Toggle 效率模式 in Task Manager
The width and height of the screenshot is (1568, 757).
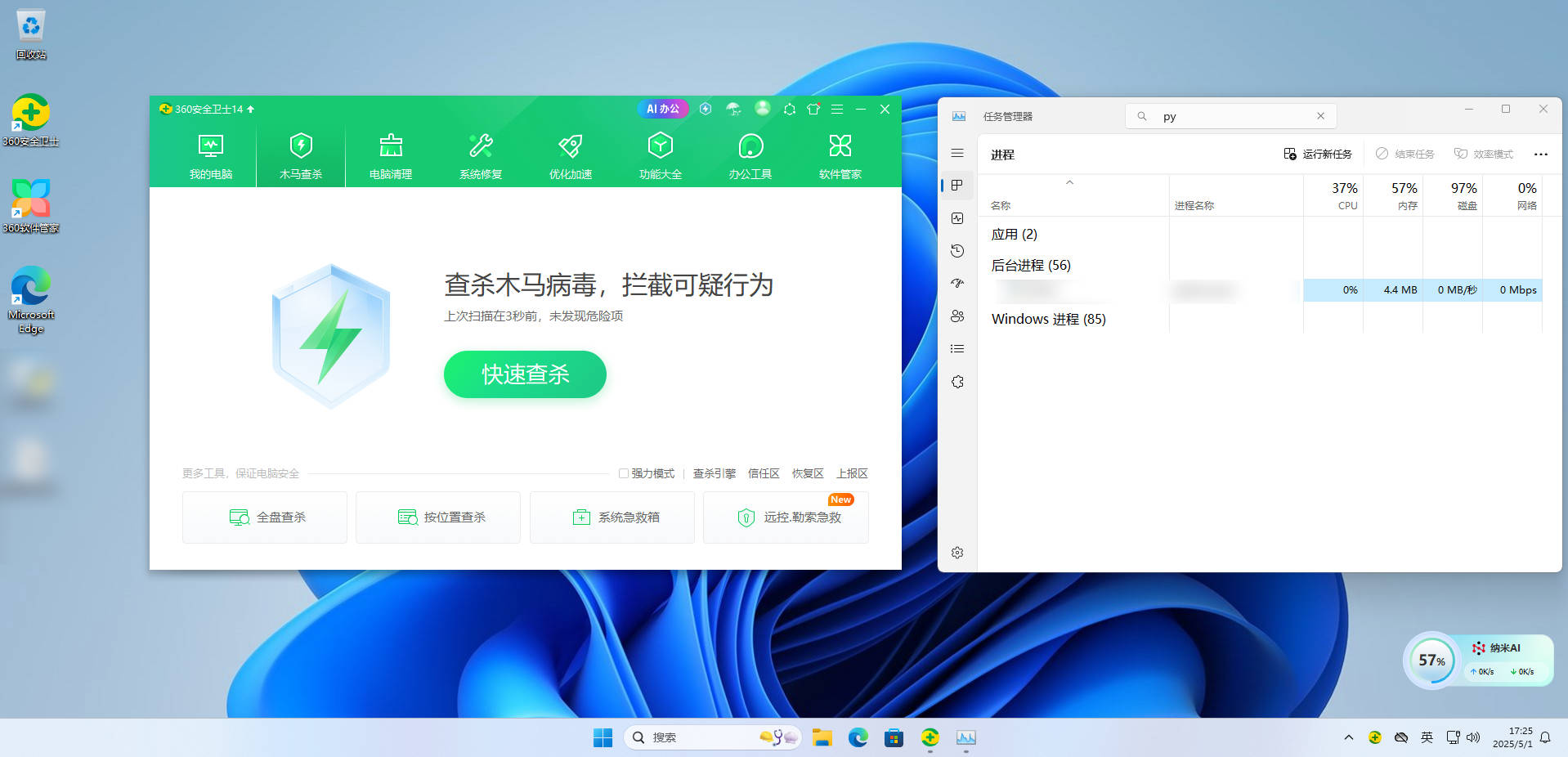(x=1484, y=154)
